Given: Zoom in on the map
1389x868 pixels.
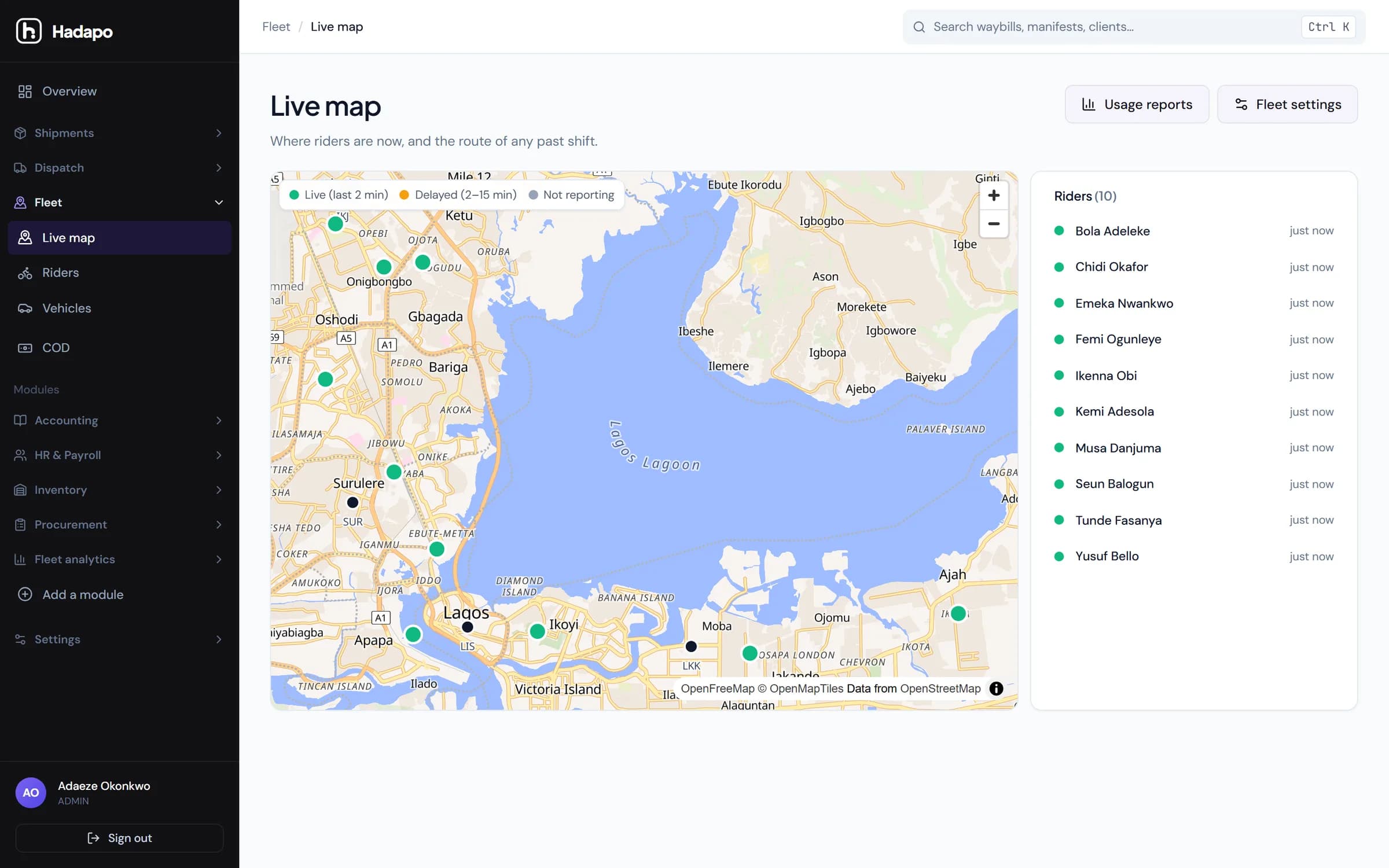Looking at the screenshot, I should [x=994, y=196].
